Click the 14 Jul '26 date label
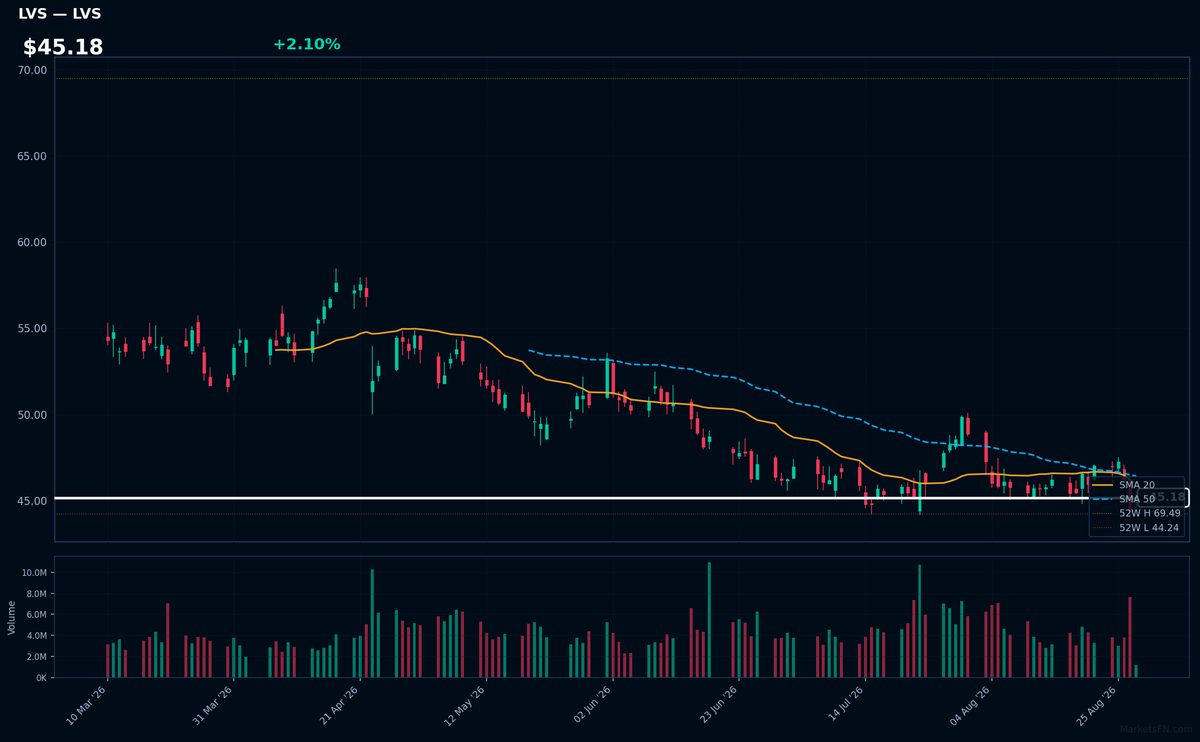Screen dimensions: 1200x742 (x=843, y=705)
